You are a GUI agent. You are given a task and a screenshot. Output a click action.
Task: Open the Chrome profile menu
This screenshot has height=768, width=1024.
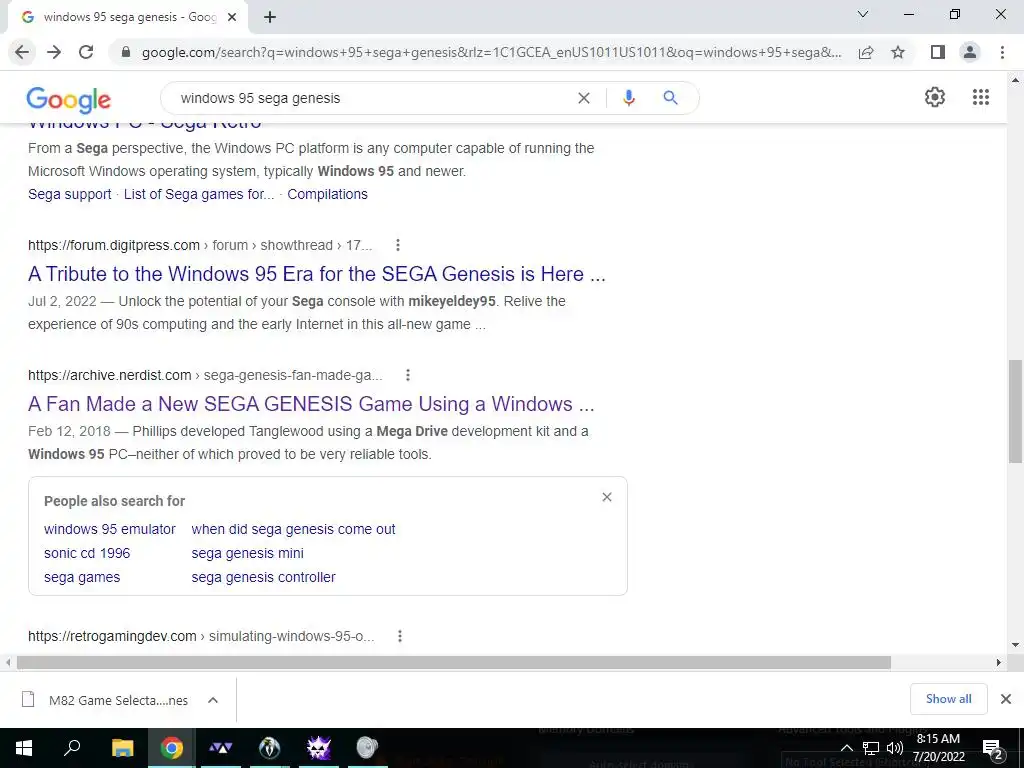[970, 52]
